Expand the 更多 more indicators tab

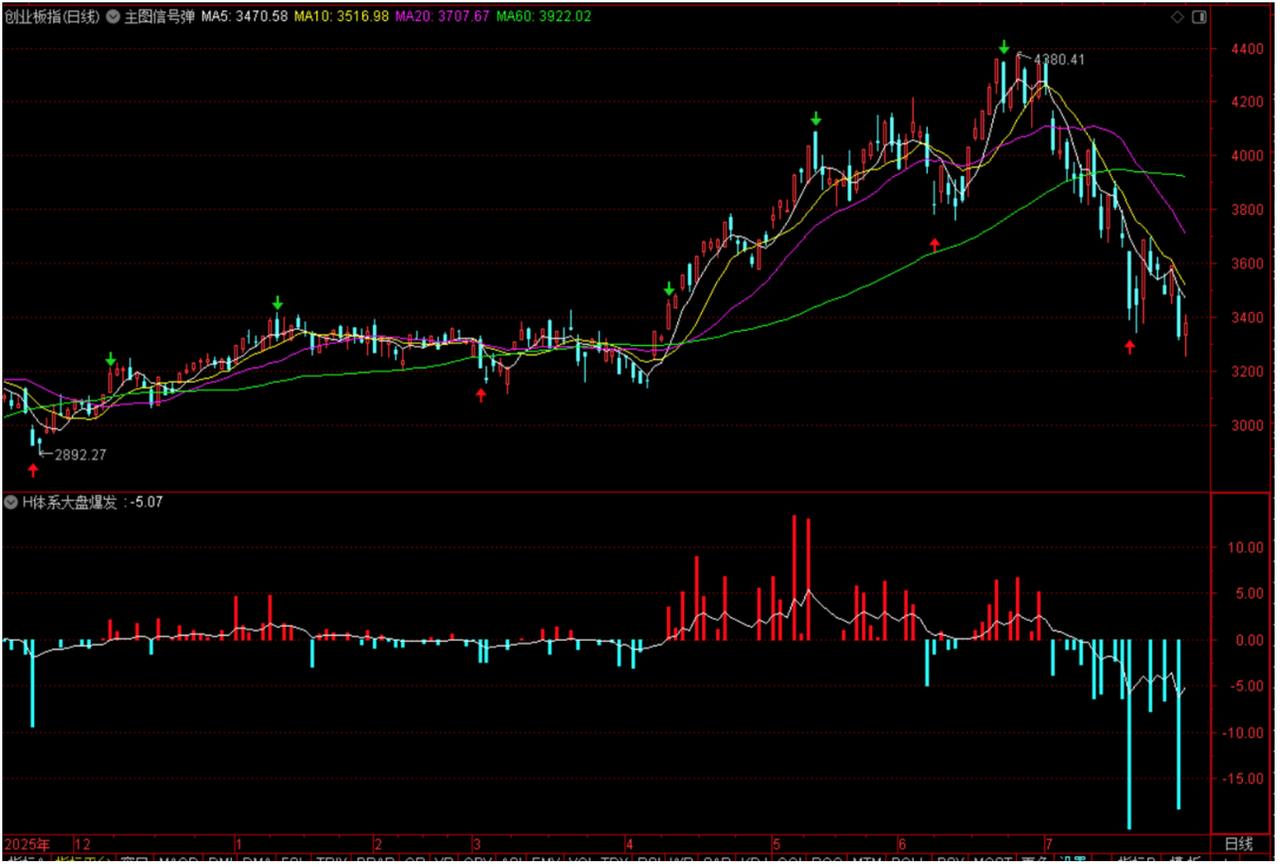point(1031,859)
